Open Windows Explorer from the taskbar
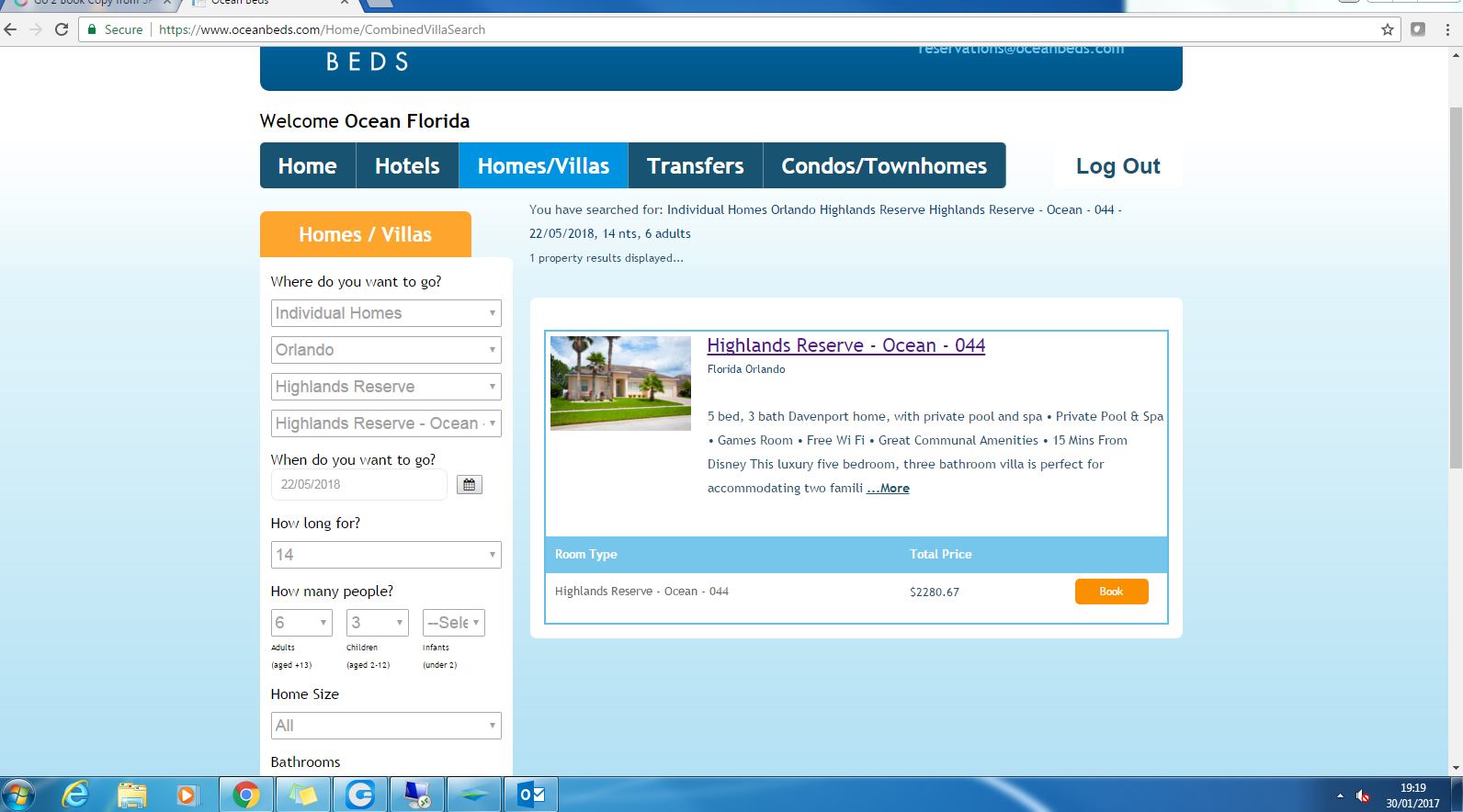The width and height of the screenshot is (1463, 812). coord(132,795)
